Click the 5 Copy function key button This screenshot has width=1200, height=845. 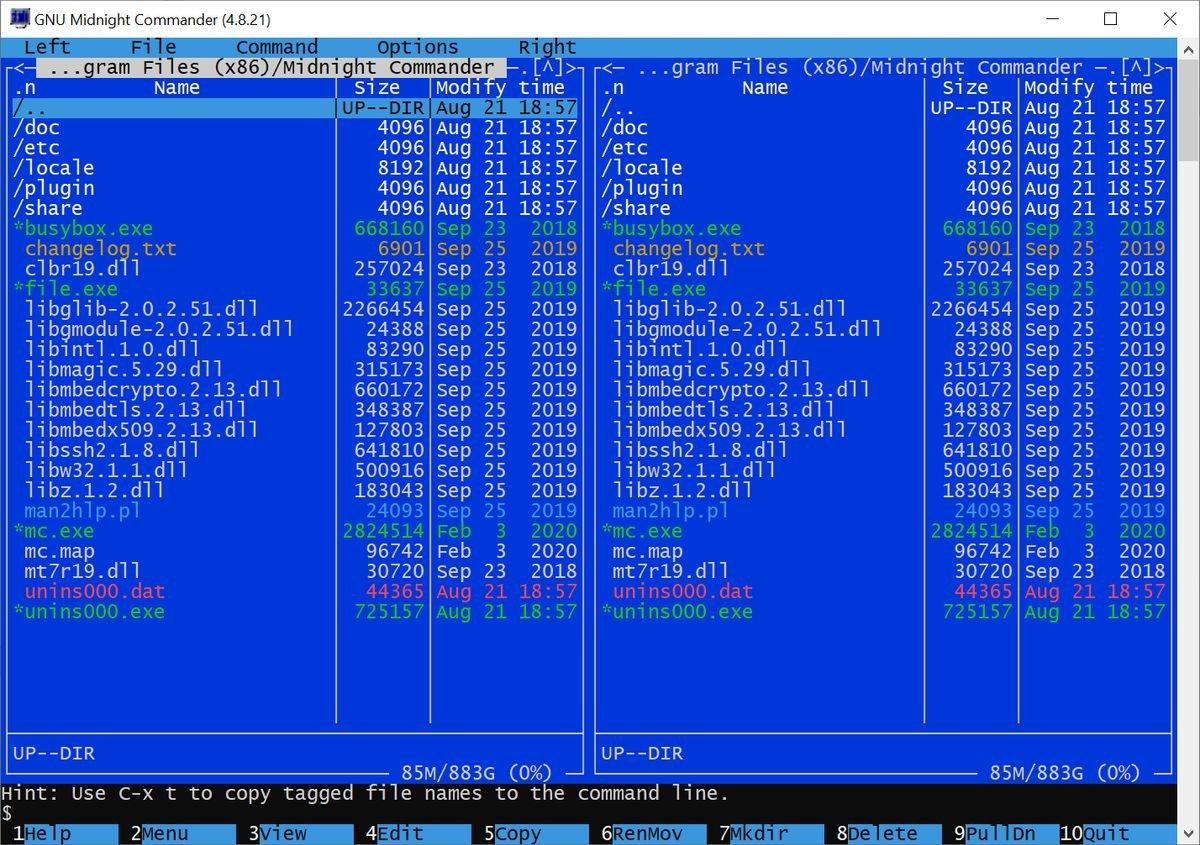tap(535, 833)
